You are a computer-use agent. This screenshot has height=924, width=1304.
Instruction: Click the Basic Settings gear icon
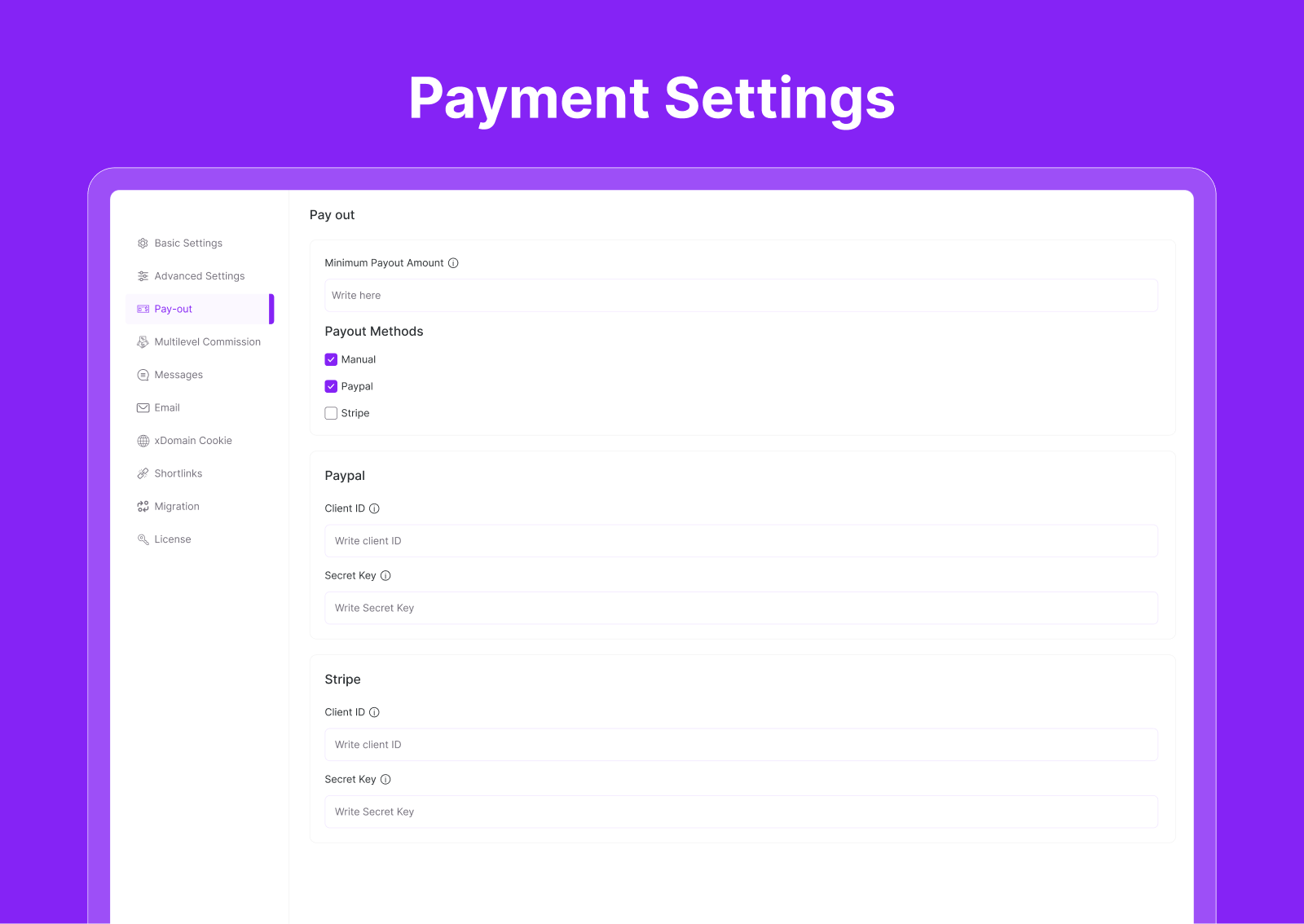coord(143,244)
